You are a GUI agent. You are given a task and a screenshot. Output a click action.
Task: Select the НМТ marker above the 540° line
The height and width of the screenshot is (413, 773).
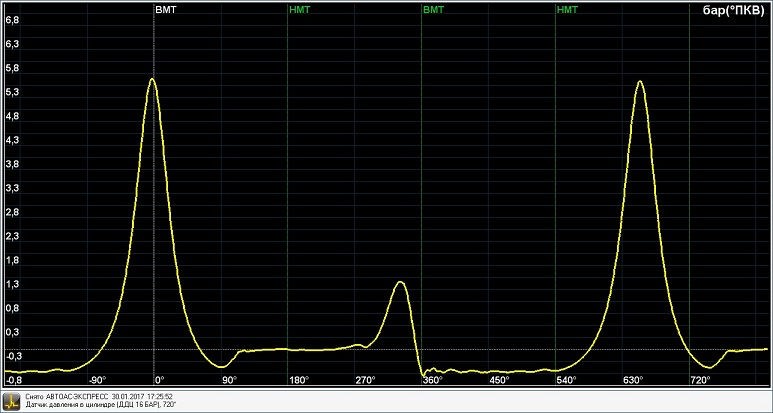(567, 10)
